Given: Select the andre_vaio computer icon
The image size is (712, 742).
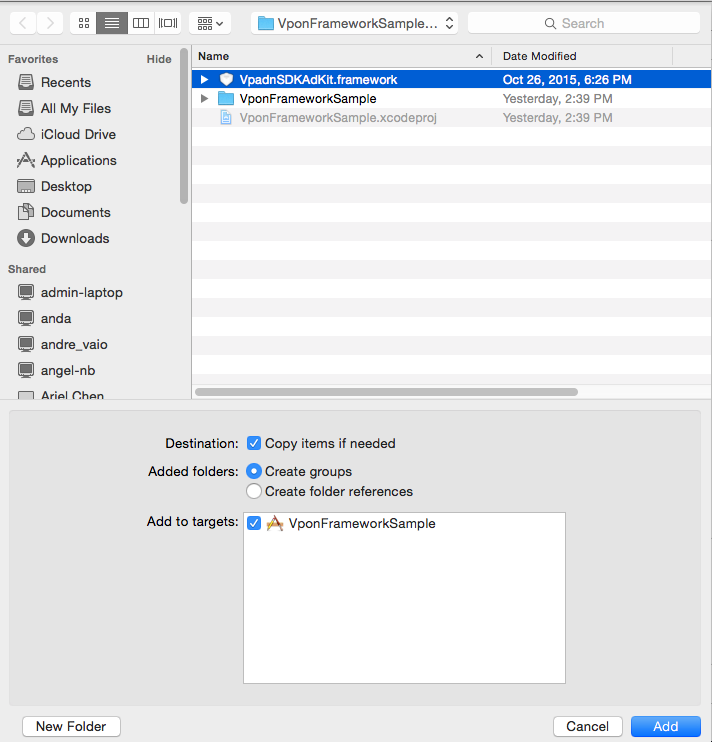Looking at the screenshot, I should click(x=26, y=344).
